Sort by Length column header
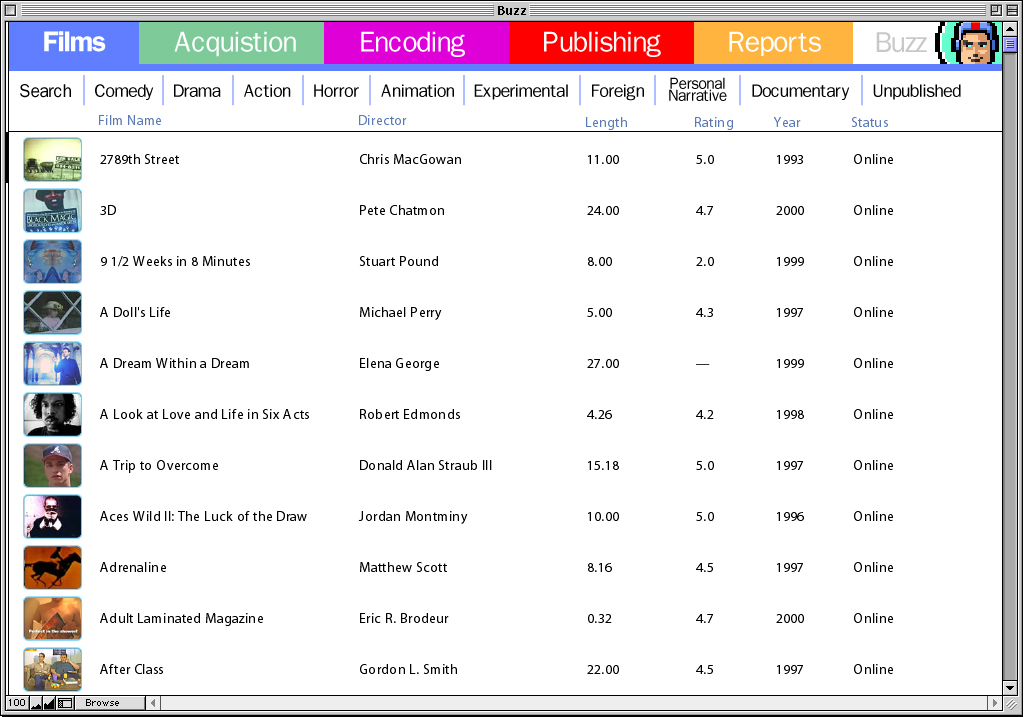This screenshot has width=1024, height=717. (606, 122)
